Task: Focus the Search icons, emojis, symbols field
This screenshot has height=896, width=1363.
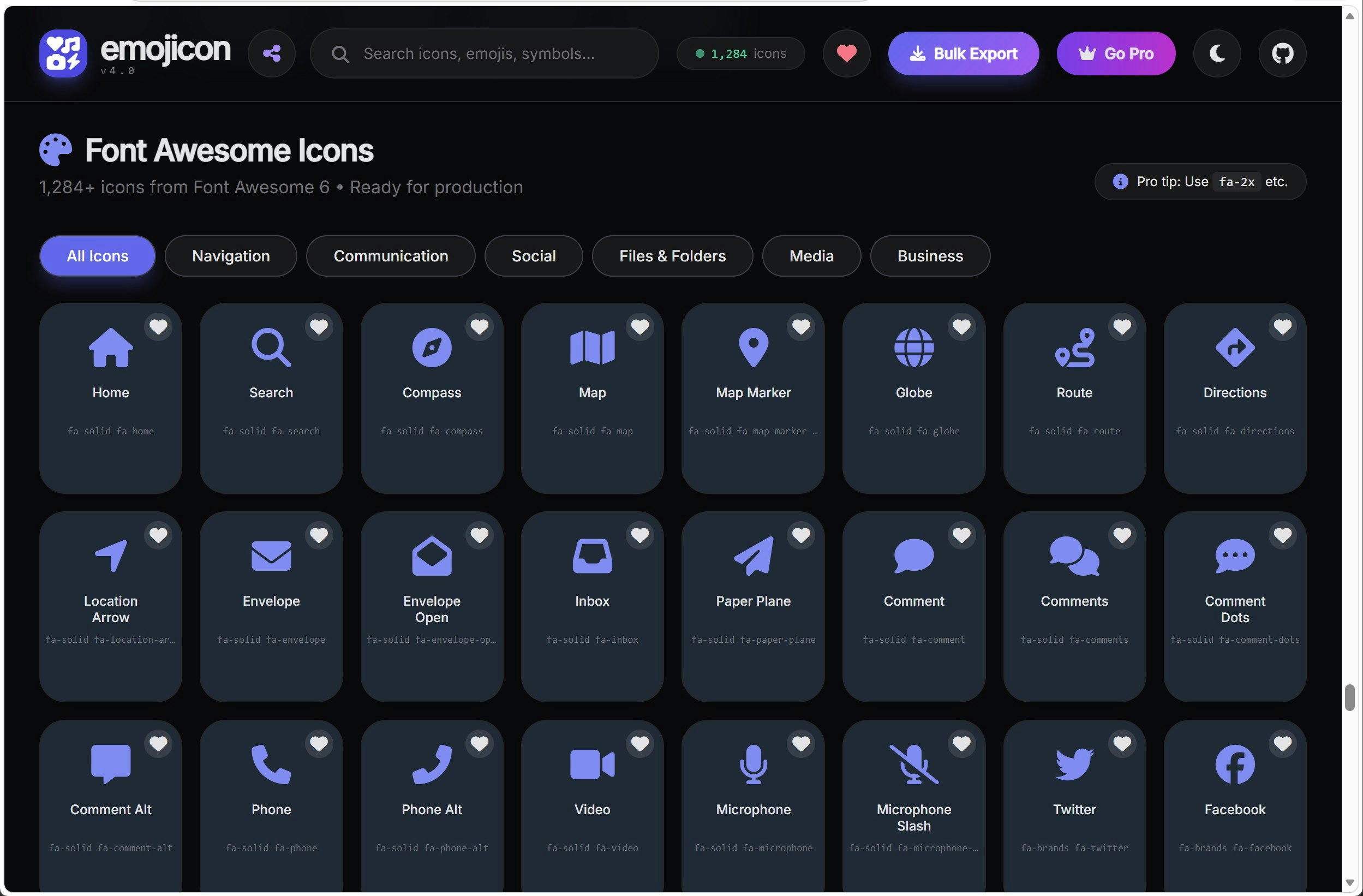Action: [485, 53]
